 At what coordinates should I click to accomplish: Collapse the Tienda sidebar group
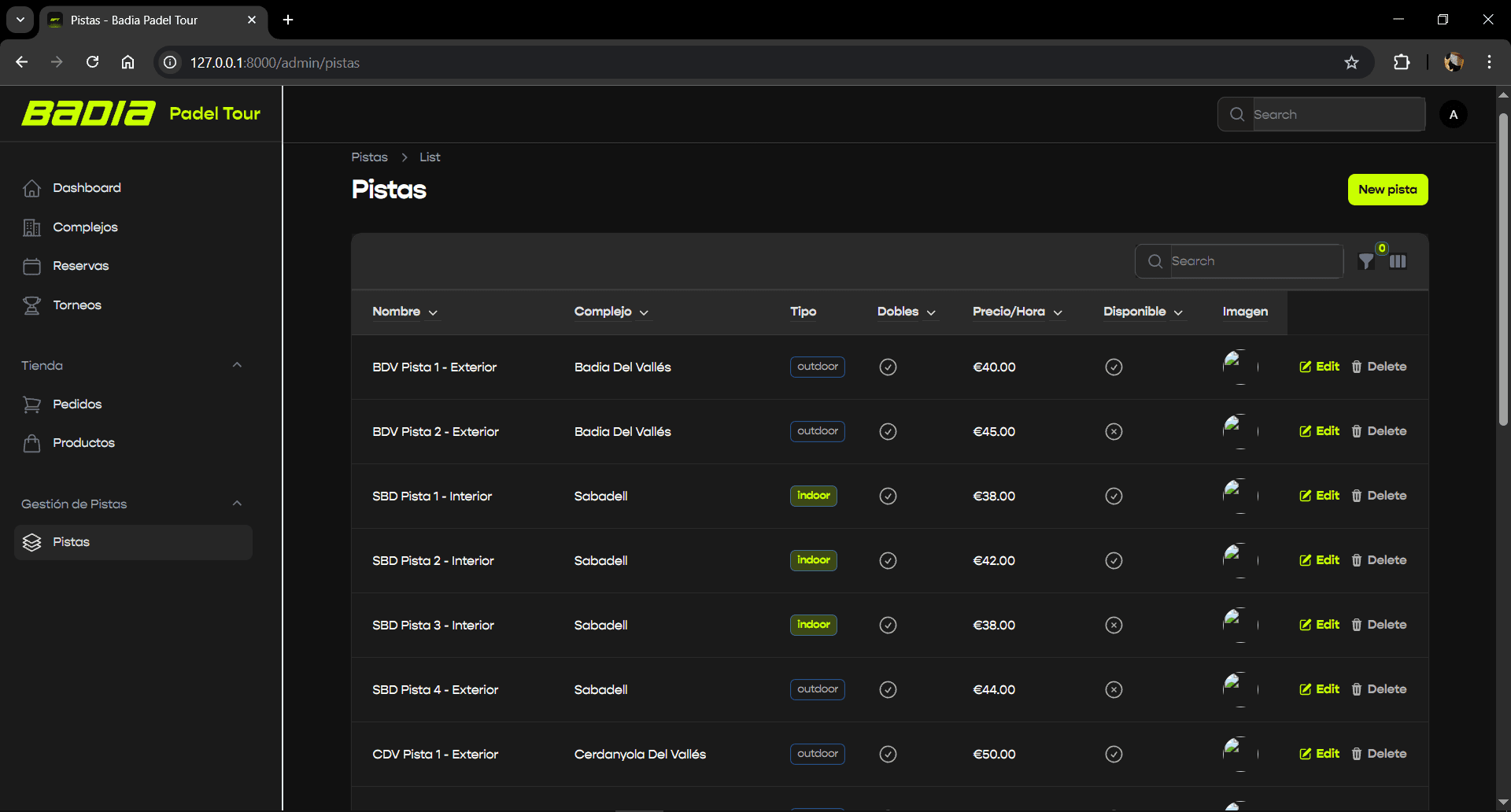tap(237, 365)
